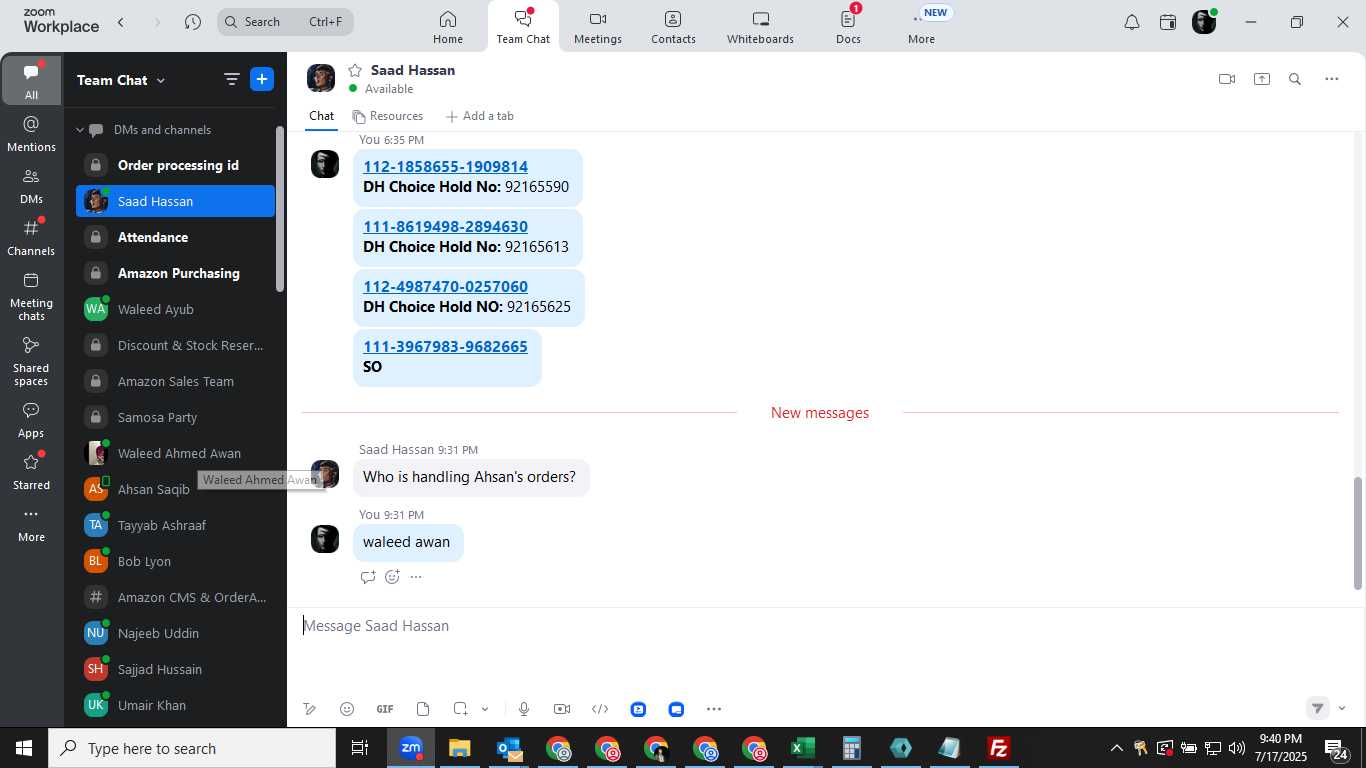Open your profile avatar menu
1366x768 pixels.
(1204, 22)
